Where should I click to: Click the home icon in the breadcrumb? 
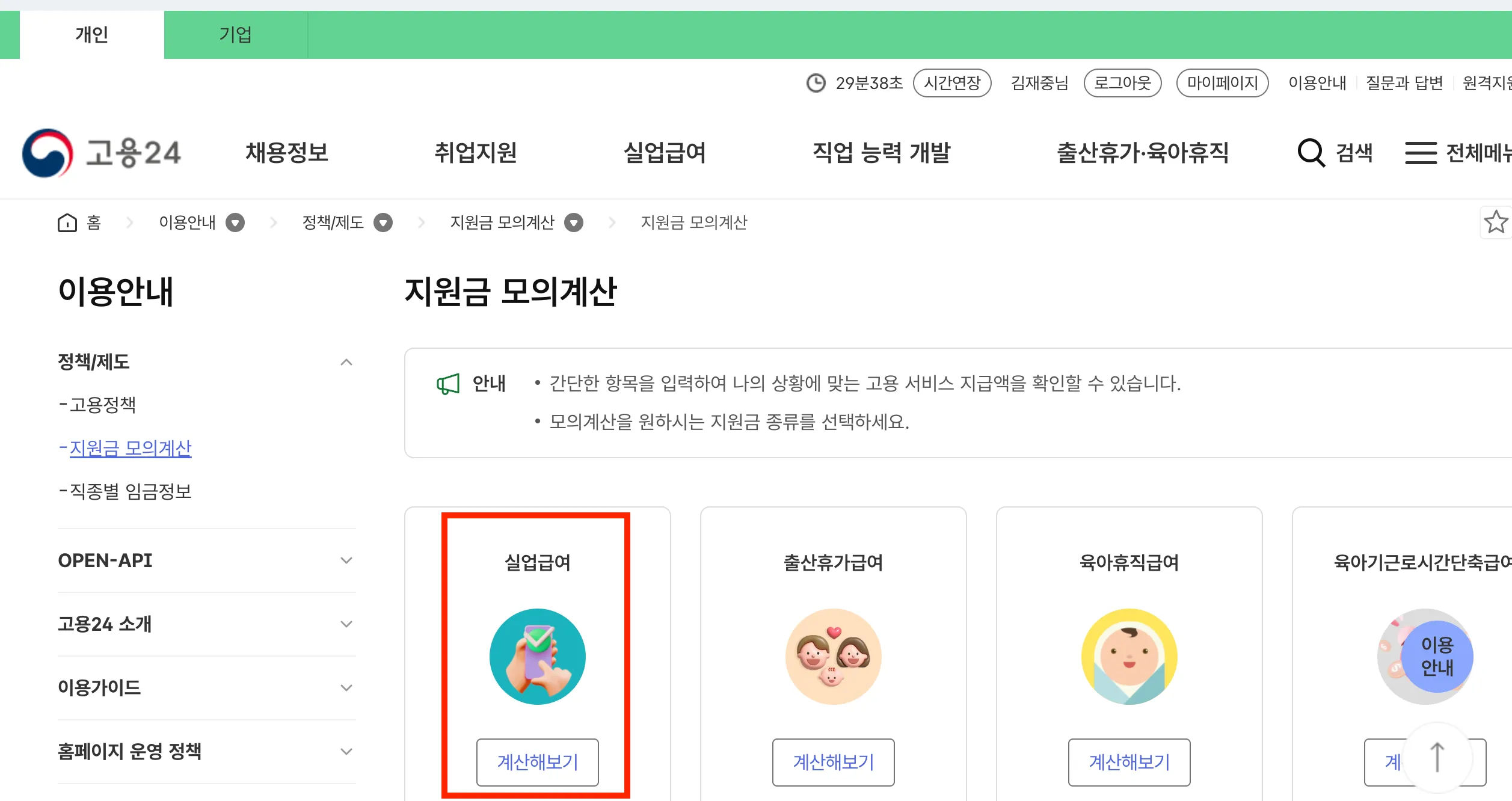point(68,222)
